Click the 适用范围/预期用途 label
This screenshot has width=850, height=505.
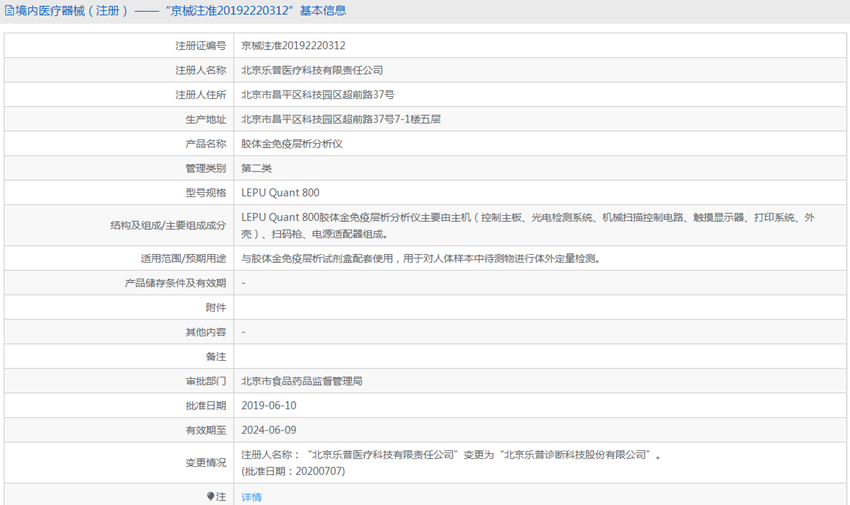(x=183, y=259)
